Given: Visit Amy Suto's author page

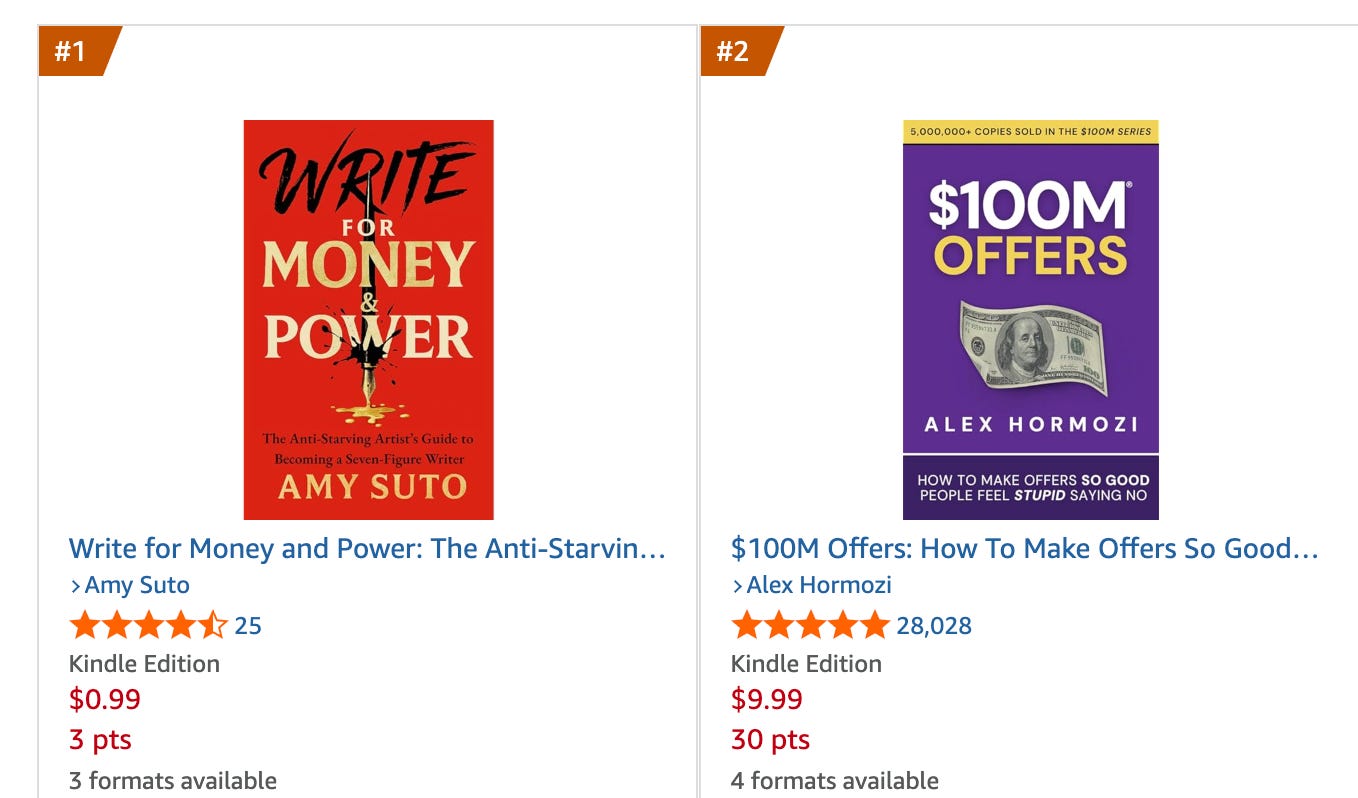Looking at the screenshot, I should point(136,585).
